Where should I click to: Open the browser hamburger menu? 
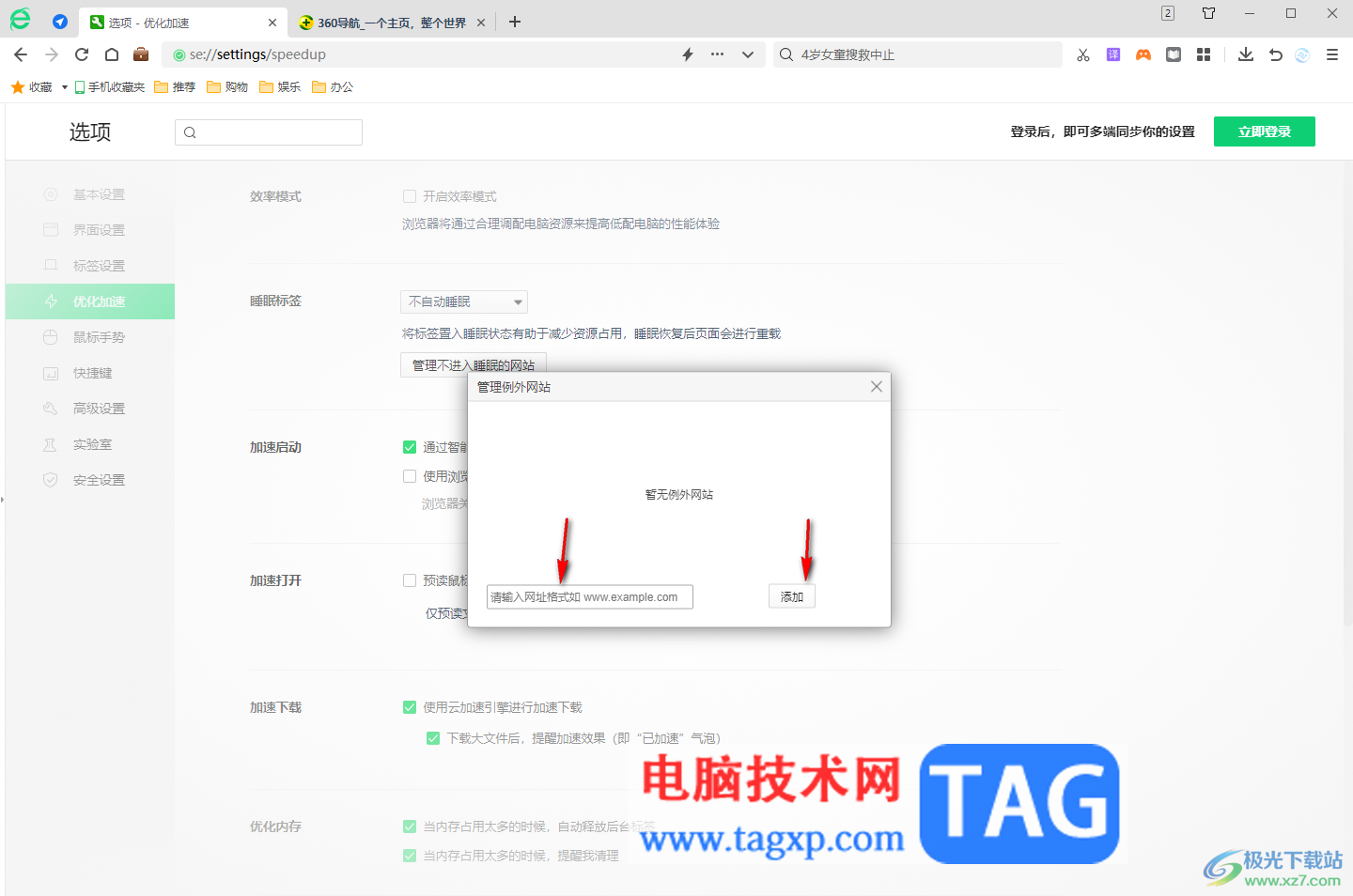[1332, 54]
